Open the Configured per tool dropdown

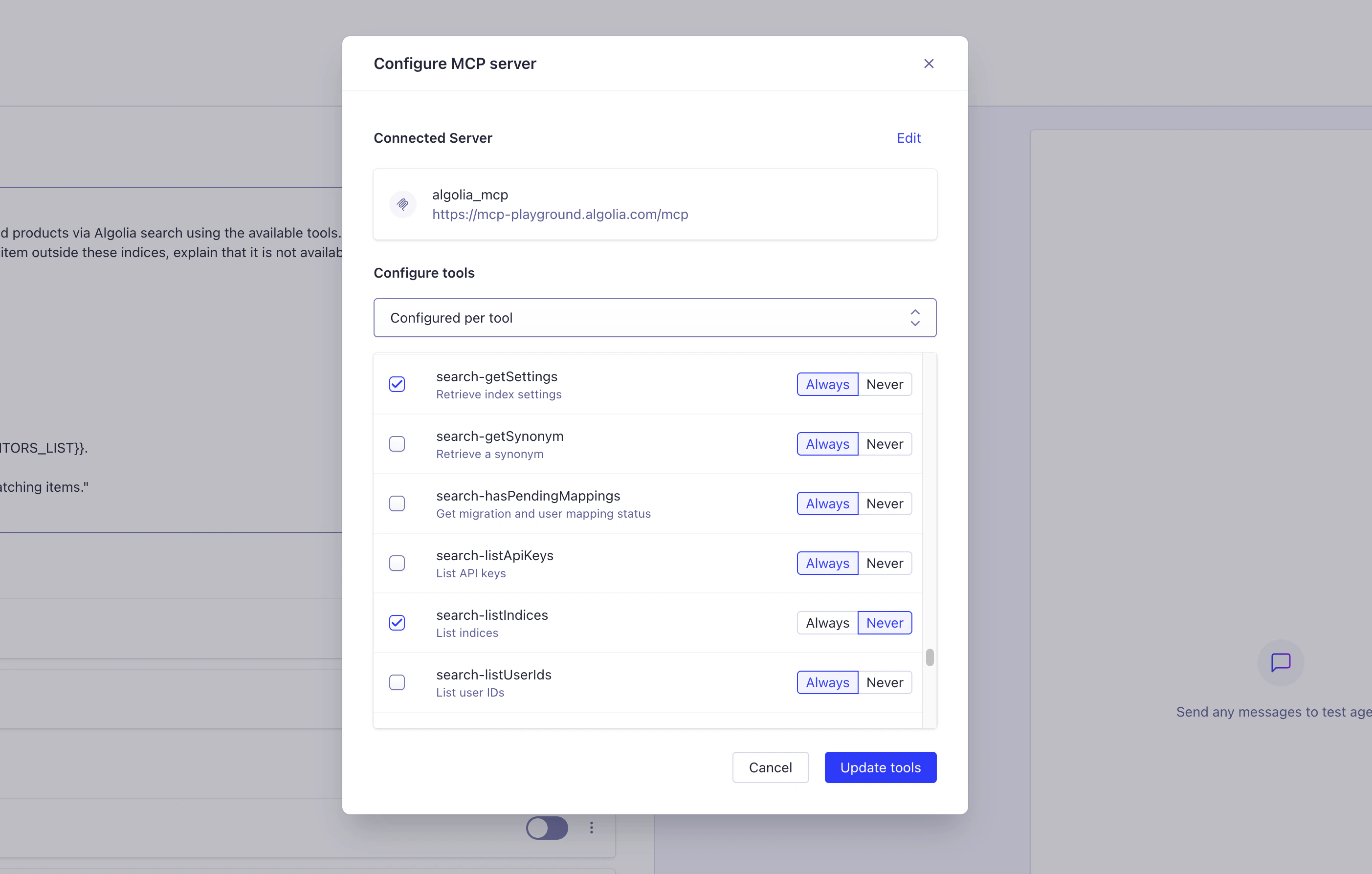[654, 317]
